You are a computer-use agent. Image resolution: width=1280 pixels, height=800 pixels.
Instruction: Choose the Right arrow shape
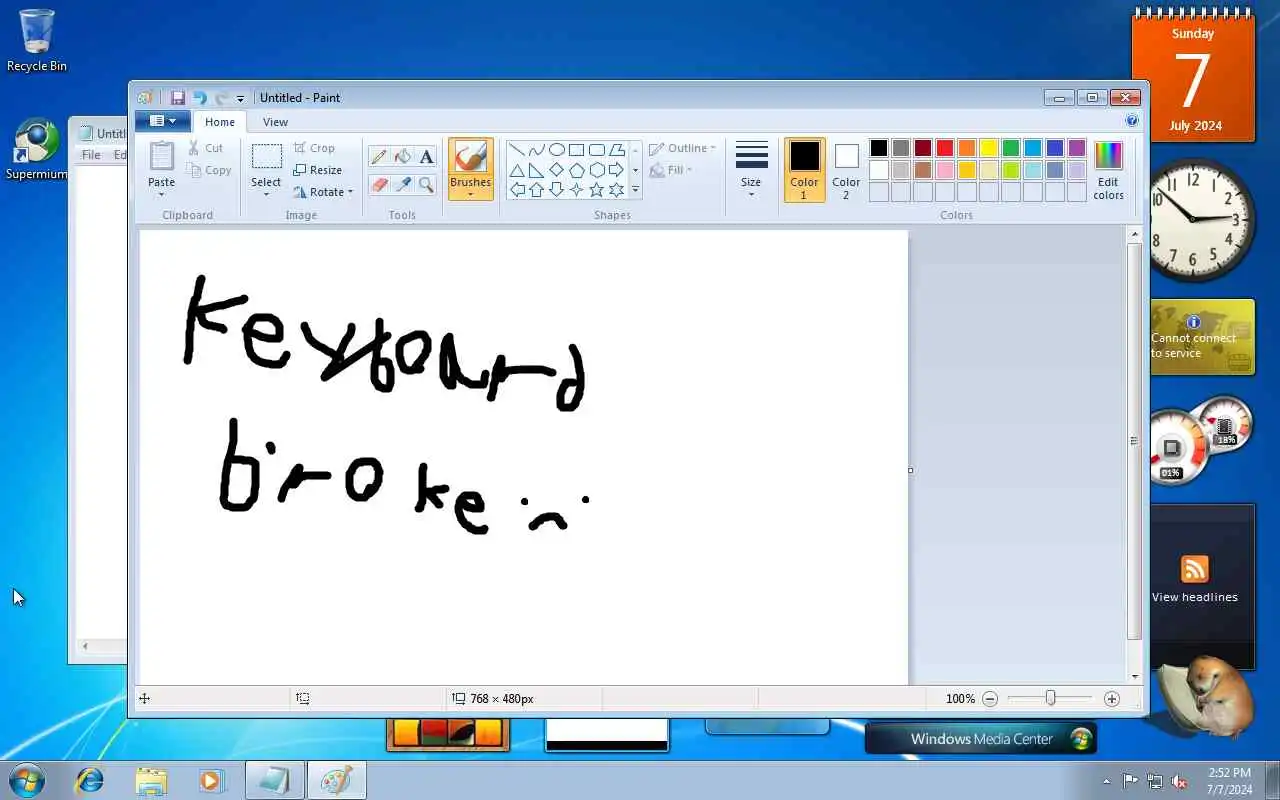pos(617,170)
